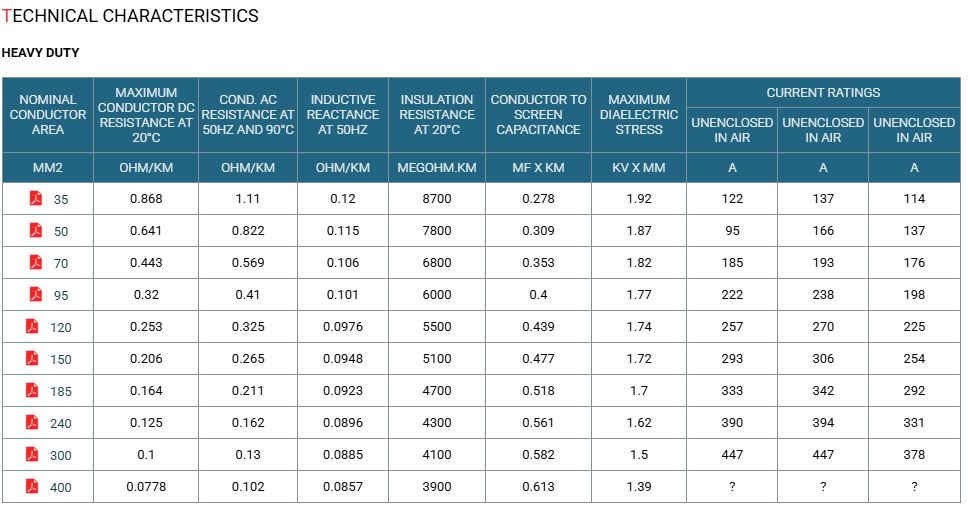Screen dimensions: 968x510
Task: Open the PDF icon for 50 mm2
Action: click(36, 230)
